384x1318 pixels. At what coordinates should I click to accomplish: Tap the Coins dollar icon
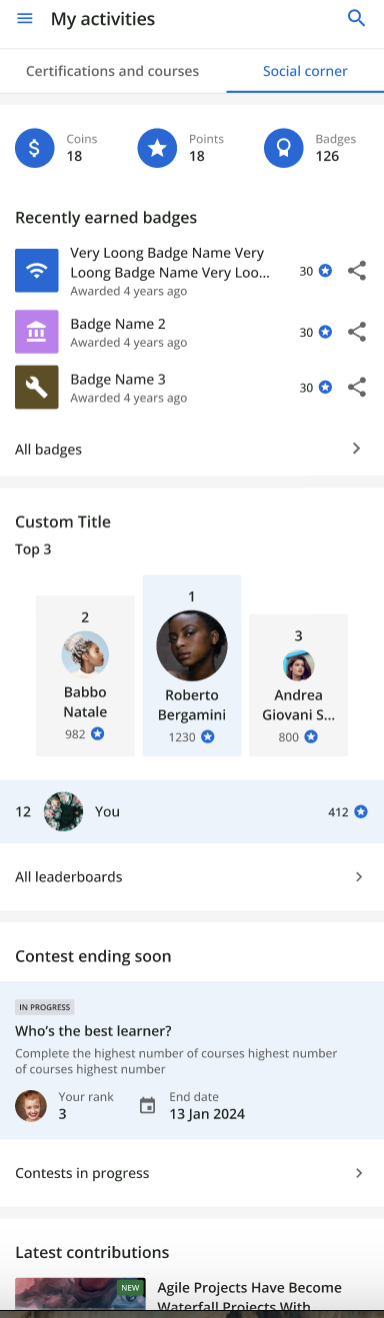pos(35,148)
